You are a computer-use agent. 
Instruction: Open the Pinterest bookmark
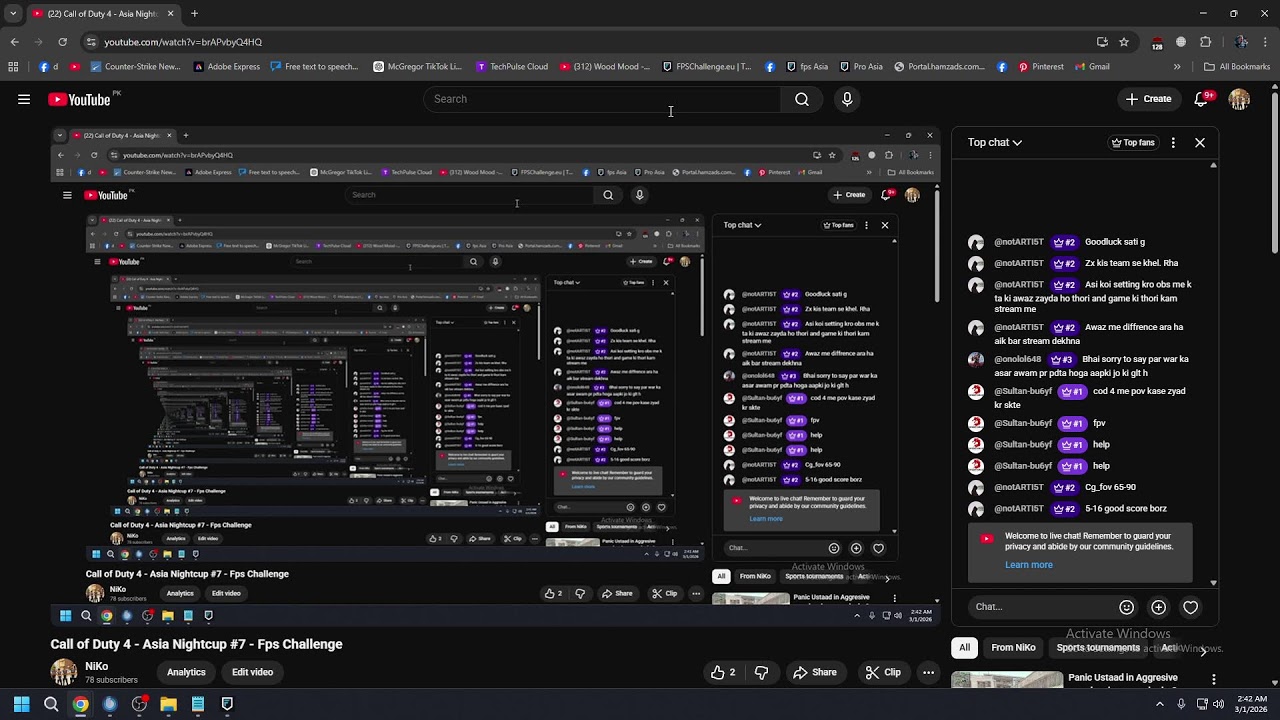tap(1041, 67)
